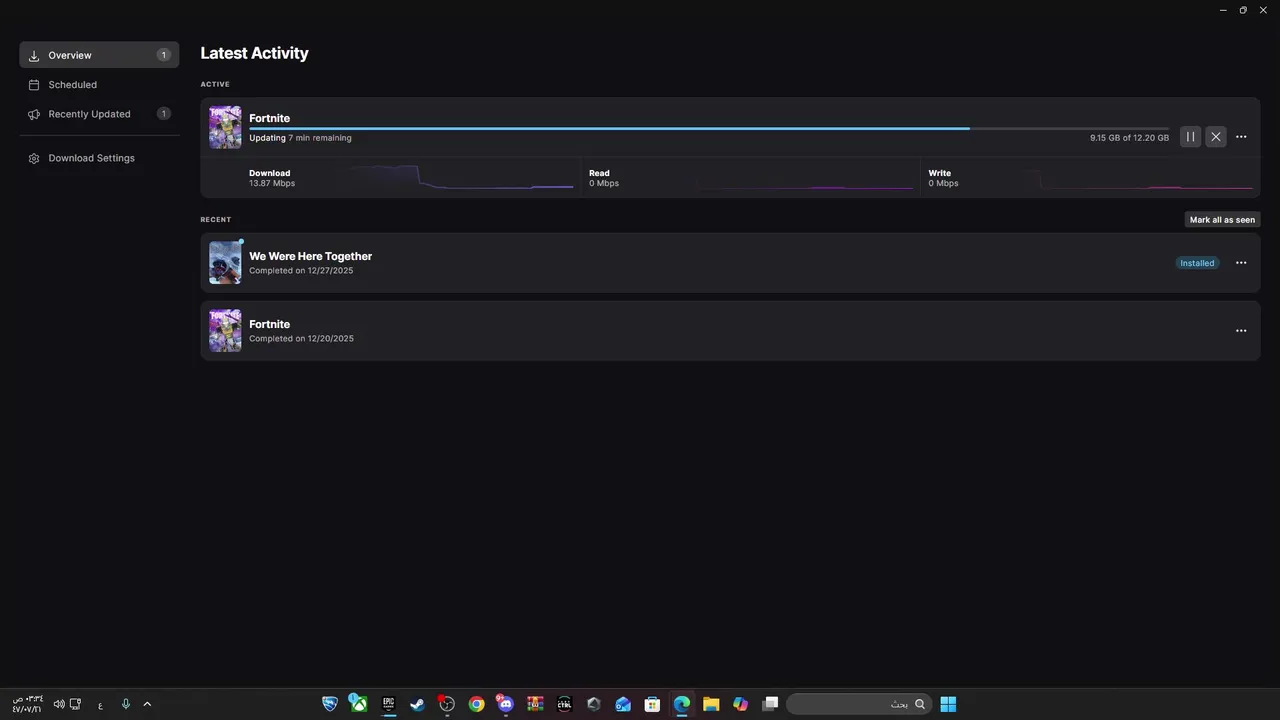This screenshot has width=1280, height=720.
Task: Open Task View from the taskbar
Action: 770,704
